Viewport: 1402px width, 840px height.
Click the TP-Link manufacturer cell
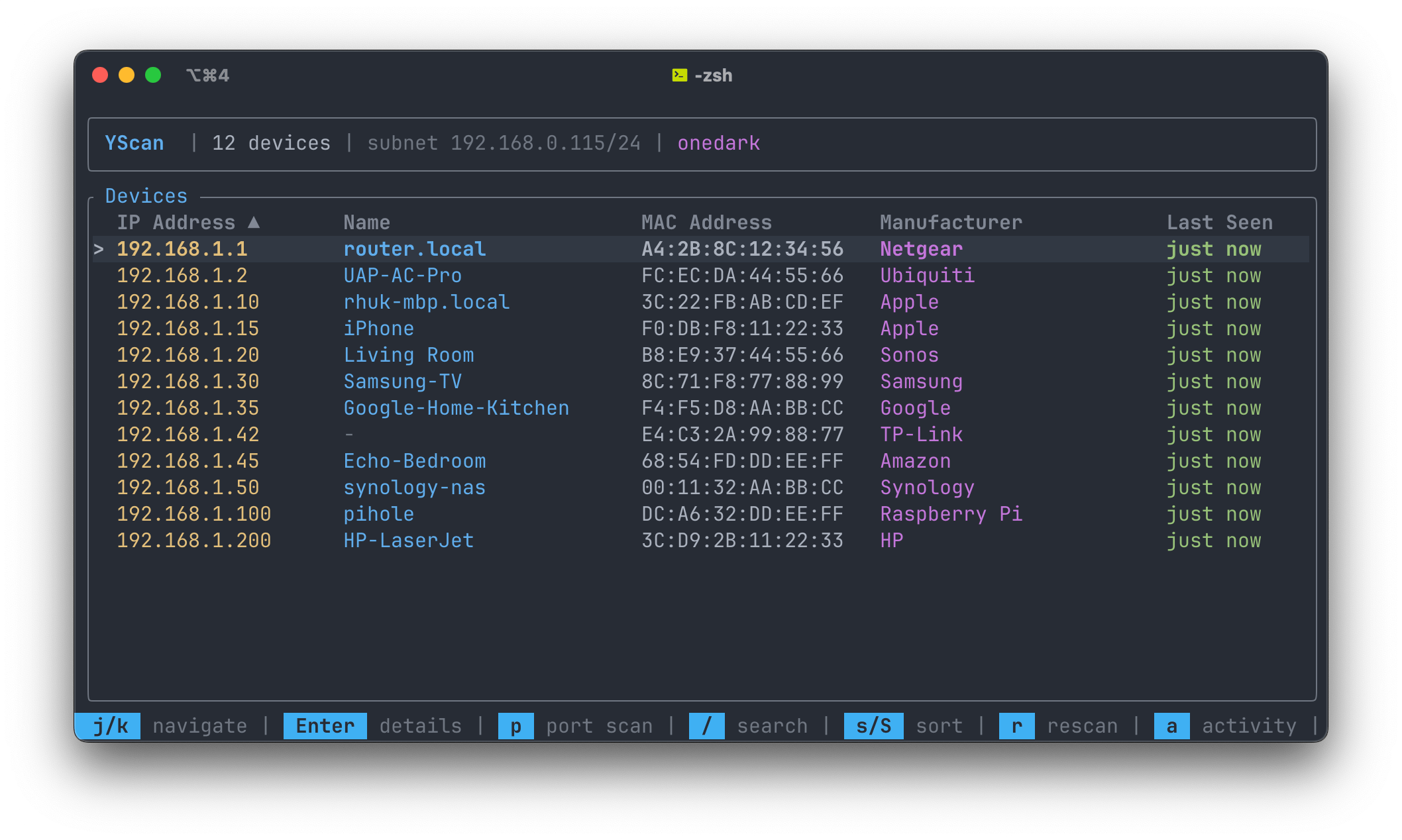point(922,435)
